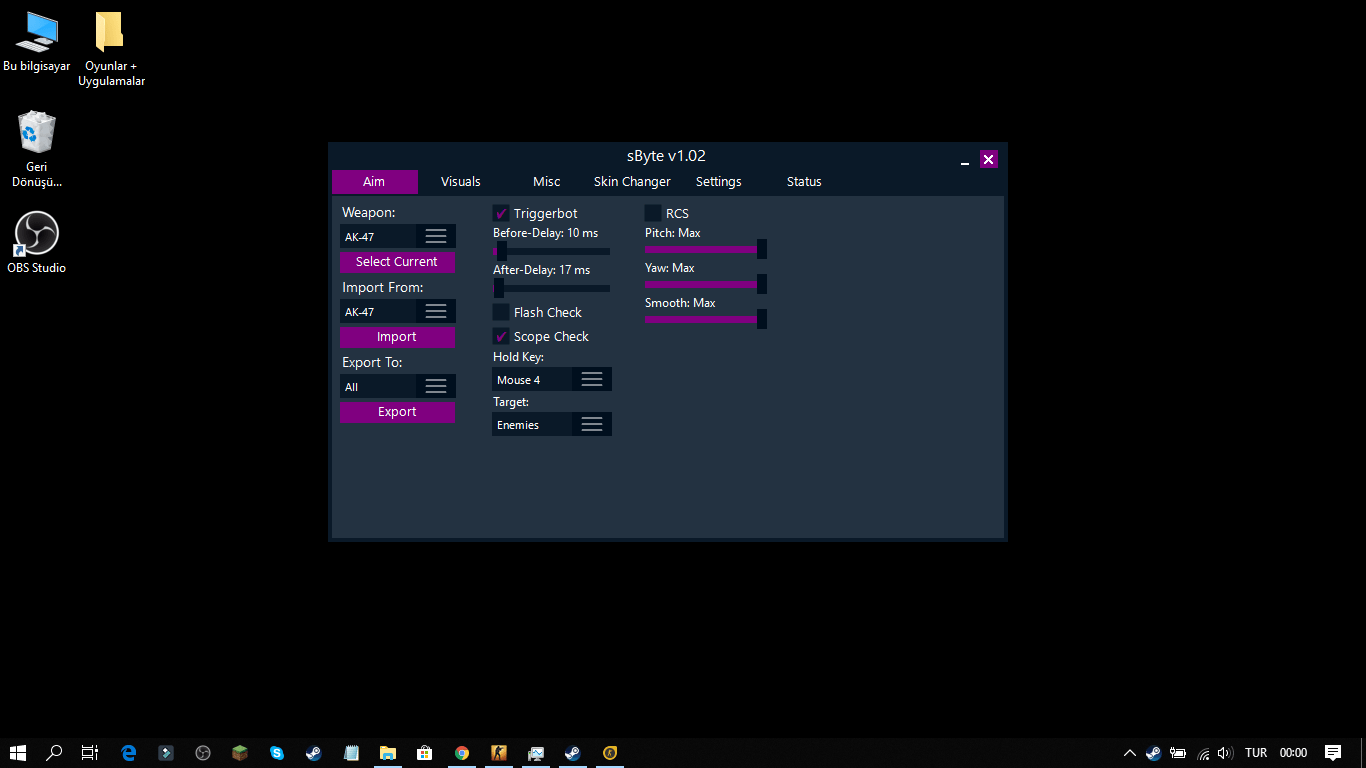
Task: Open File Explorer from the taskbar
Action: 388,753
